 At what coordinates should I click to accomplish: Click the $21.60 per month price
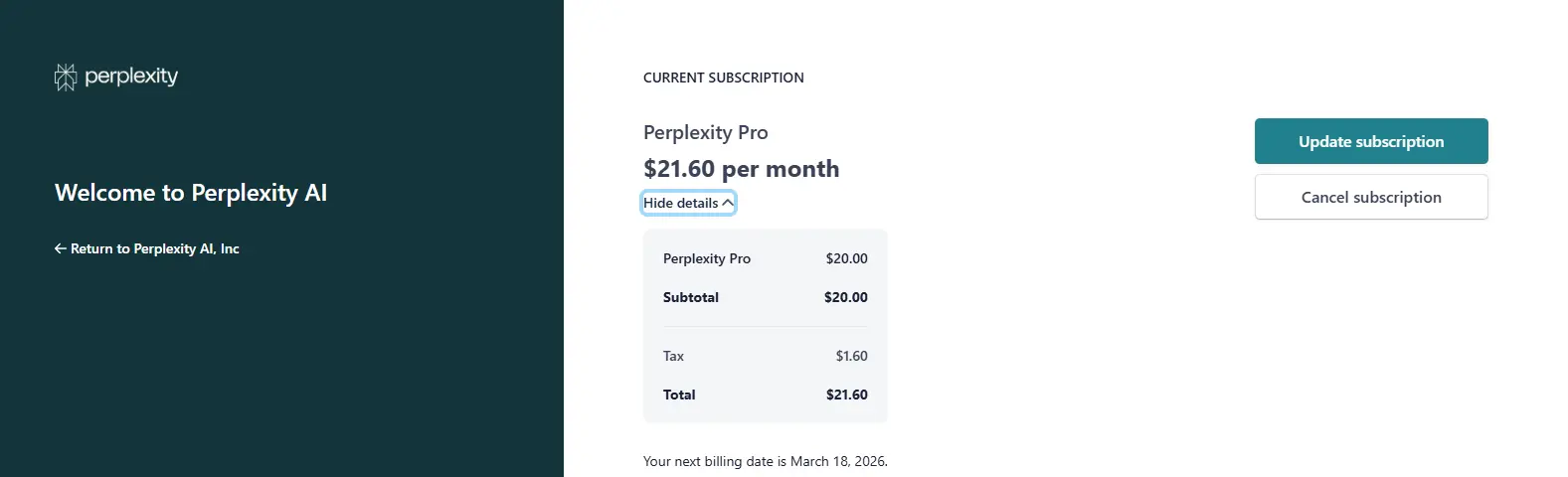point(742,169)
